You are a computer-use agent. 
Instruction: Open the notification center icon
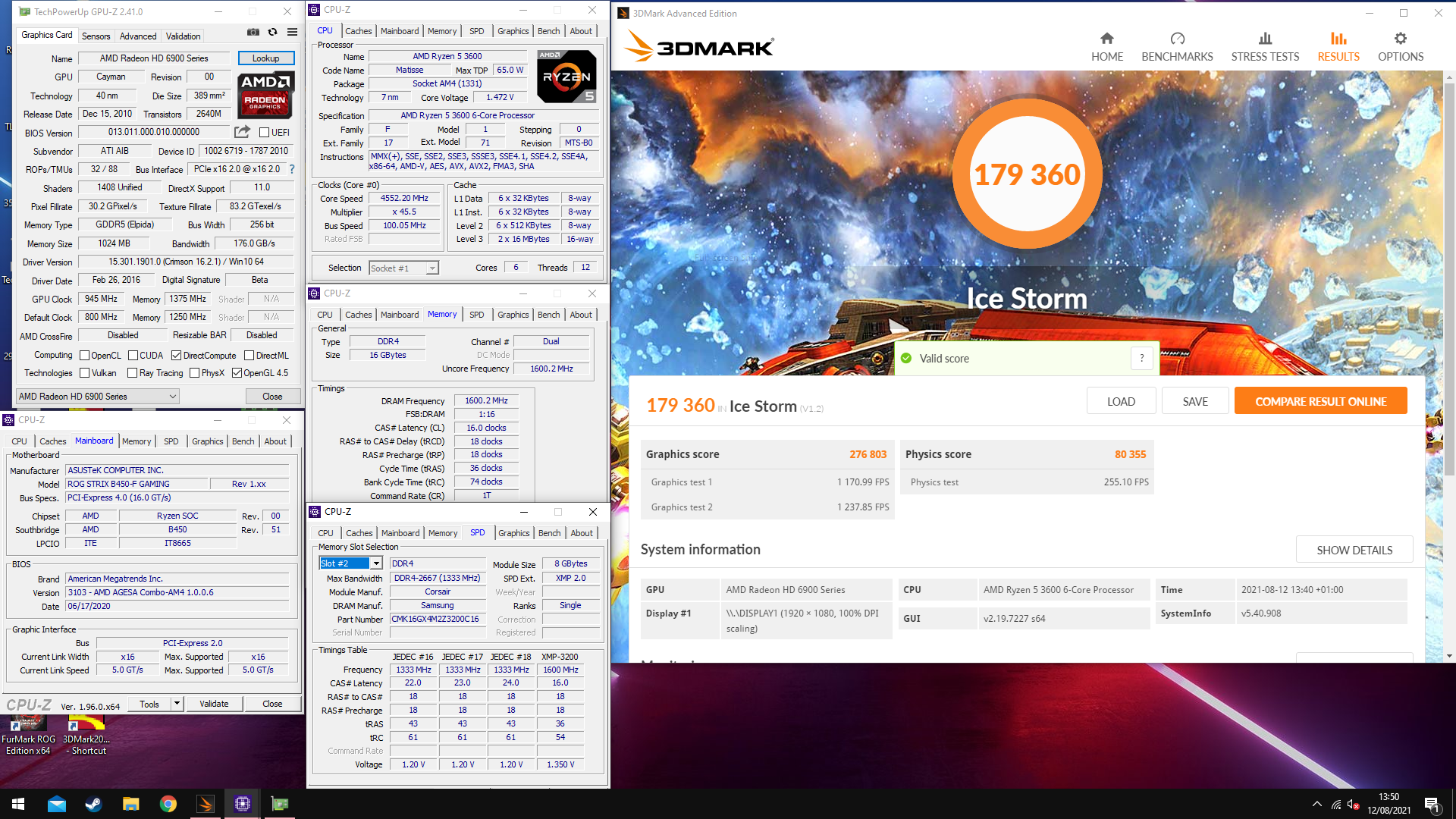point(1432,804)
